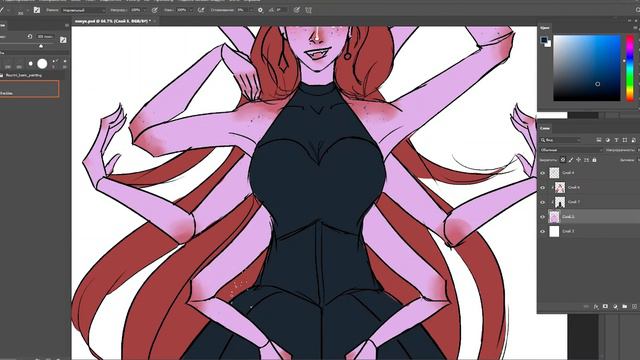The height and width of the screenshot is (360, 640).
Task: Click the background color swatch
Action: click(x=549, y=44)
